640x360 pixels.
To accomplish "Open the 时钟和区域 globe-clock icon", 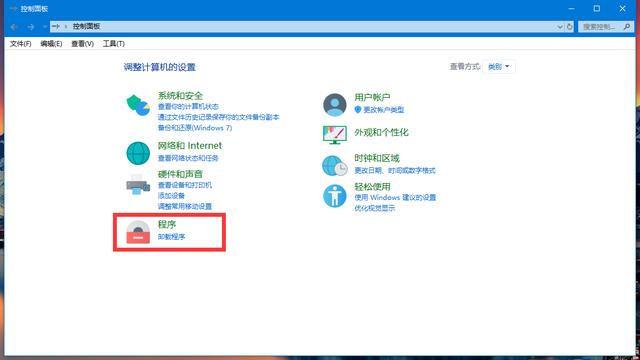I will (x=335, y=166).
